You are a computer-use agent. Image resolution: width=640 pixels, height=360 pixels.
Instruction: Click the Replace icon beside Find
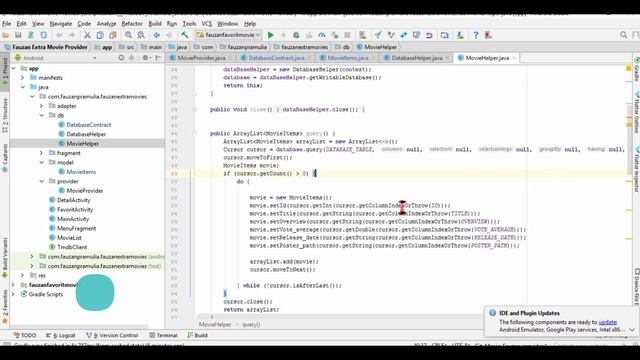[x=141, y=35]
